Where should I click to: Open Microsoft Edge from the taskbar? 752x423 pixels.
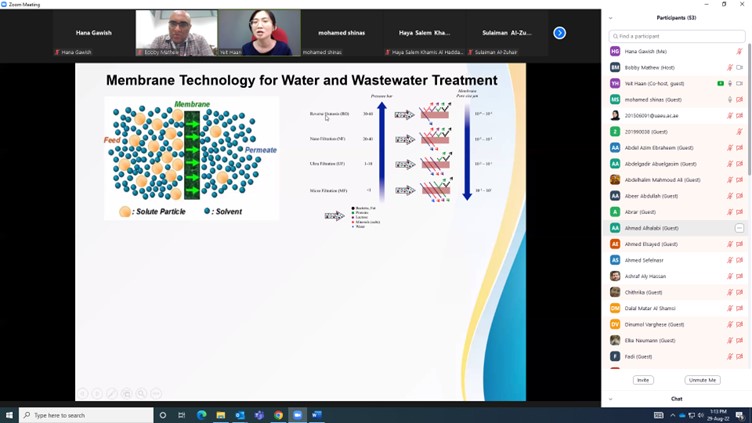(201, 415)
